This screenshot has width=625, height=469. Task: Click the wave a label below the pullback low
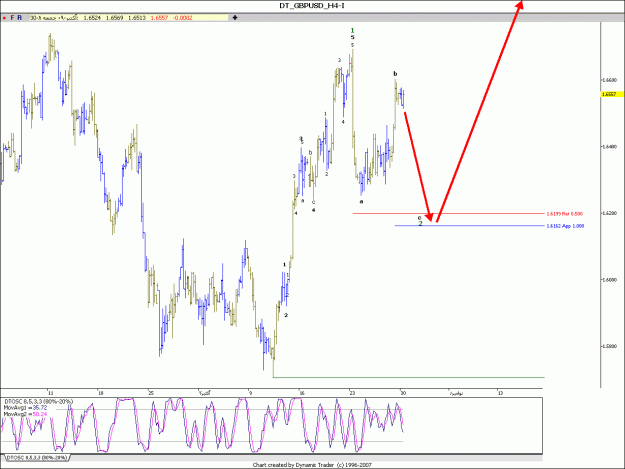pos(362,202)
